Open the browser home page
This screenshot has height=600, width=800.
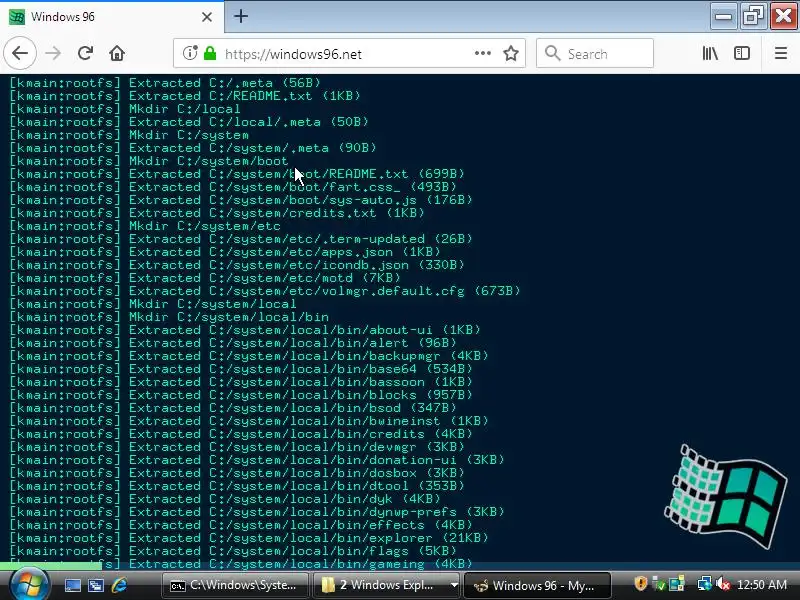click(117, 53)
